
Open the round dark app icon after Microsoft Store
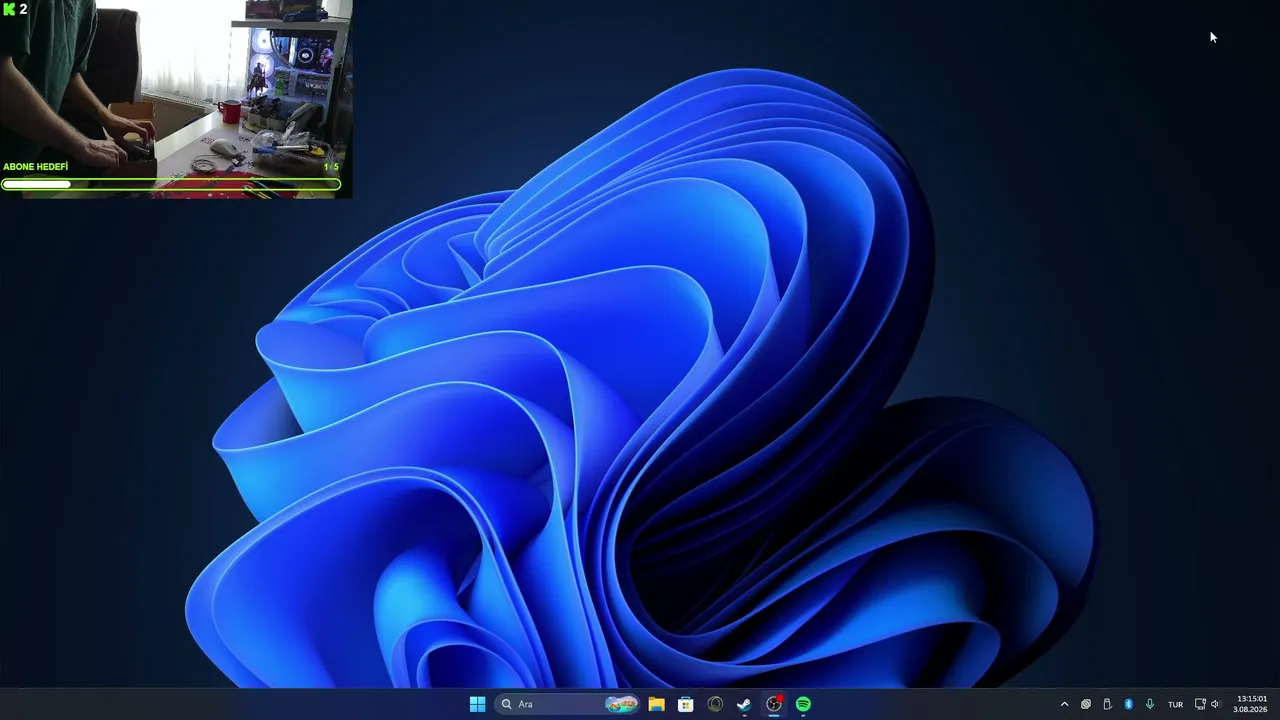point(715,704)
